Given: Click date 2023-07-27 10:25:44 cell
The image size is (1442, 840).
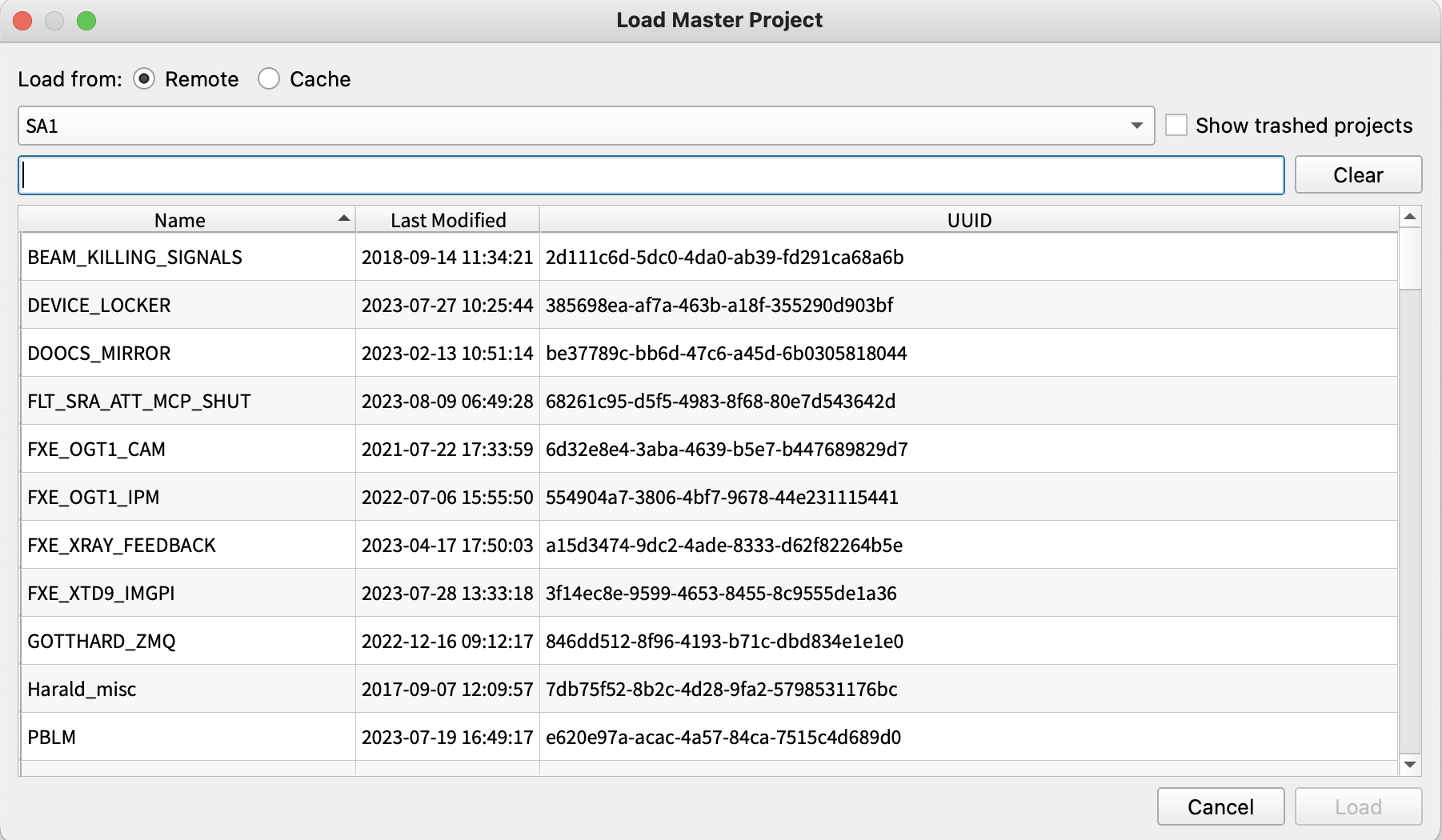Looking at the screenshot, I should click(447, 305).
